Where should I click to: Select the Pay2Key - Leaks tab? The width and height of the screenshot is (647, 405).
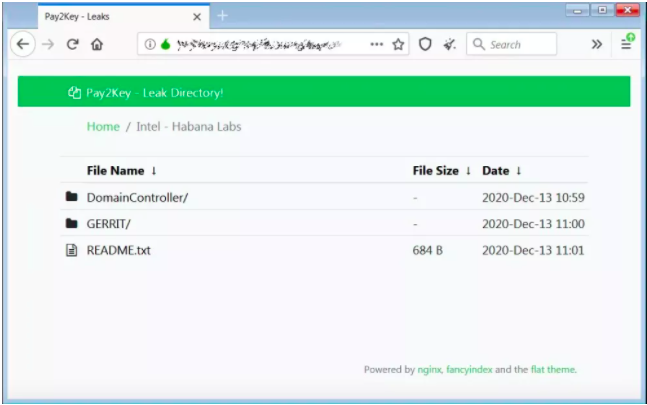pos(124,16)
